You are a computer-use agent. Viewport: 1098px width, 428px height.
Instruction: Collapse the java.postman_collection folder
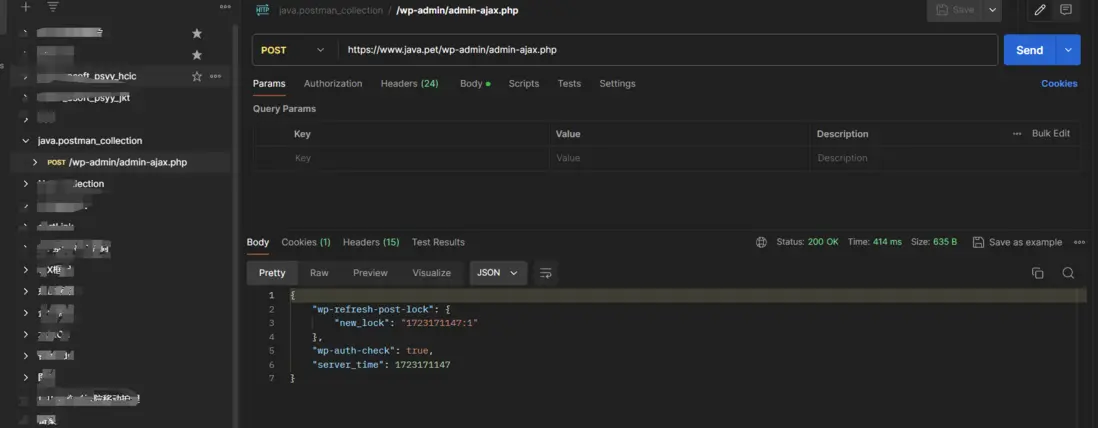coord(26,141)
